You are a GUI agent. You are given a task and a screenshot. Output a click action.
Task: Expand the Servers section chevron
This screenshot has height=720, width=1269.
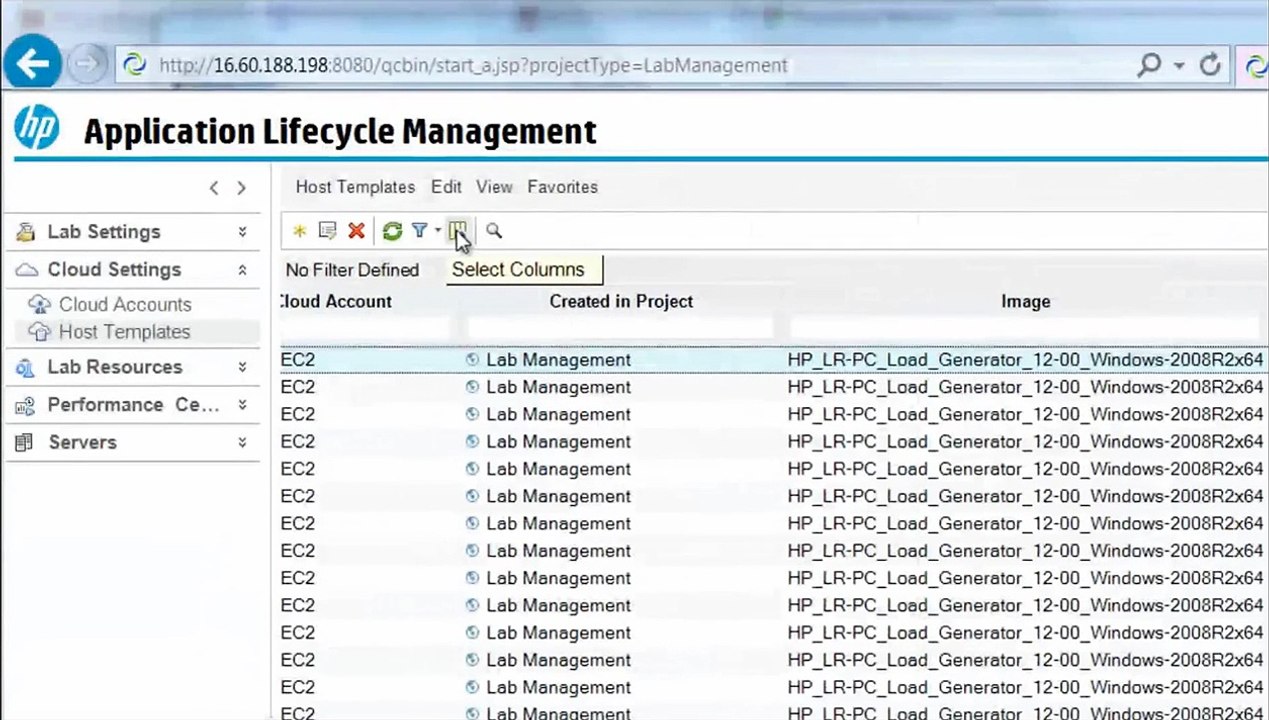coord(242,442)
